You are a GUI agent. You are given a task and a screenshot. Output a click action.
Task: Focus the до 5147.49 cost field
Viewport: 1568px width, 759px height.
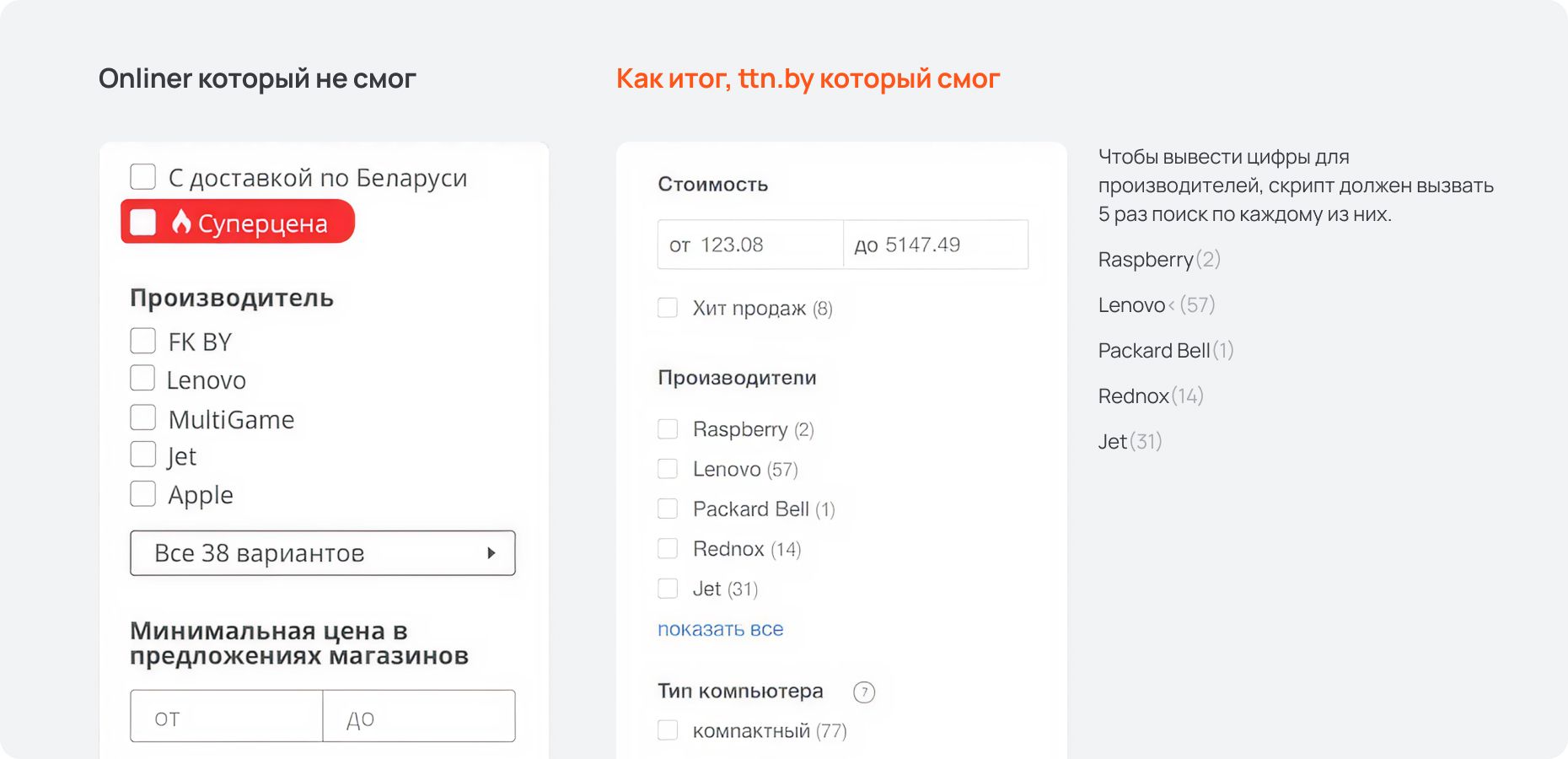tap(936, 245)
